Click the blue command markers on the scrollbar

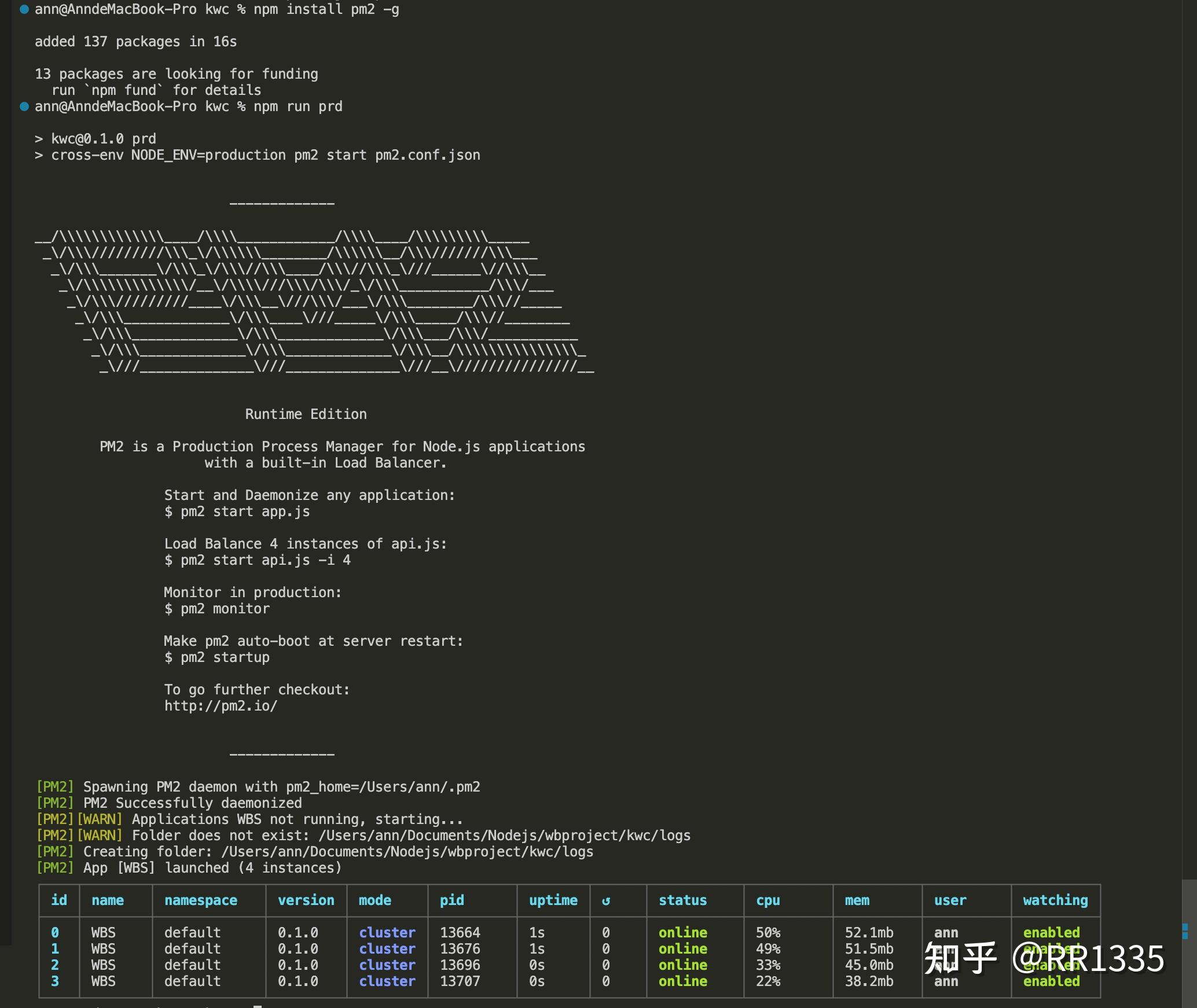pos(1184,931)
